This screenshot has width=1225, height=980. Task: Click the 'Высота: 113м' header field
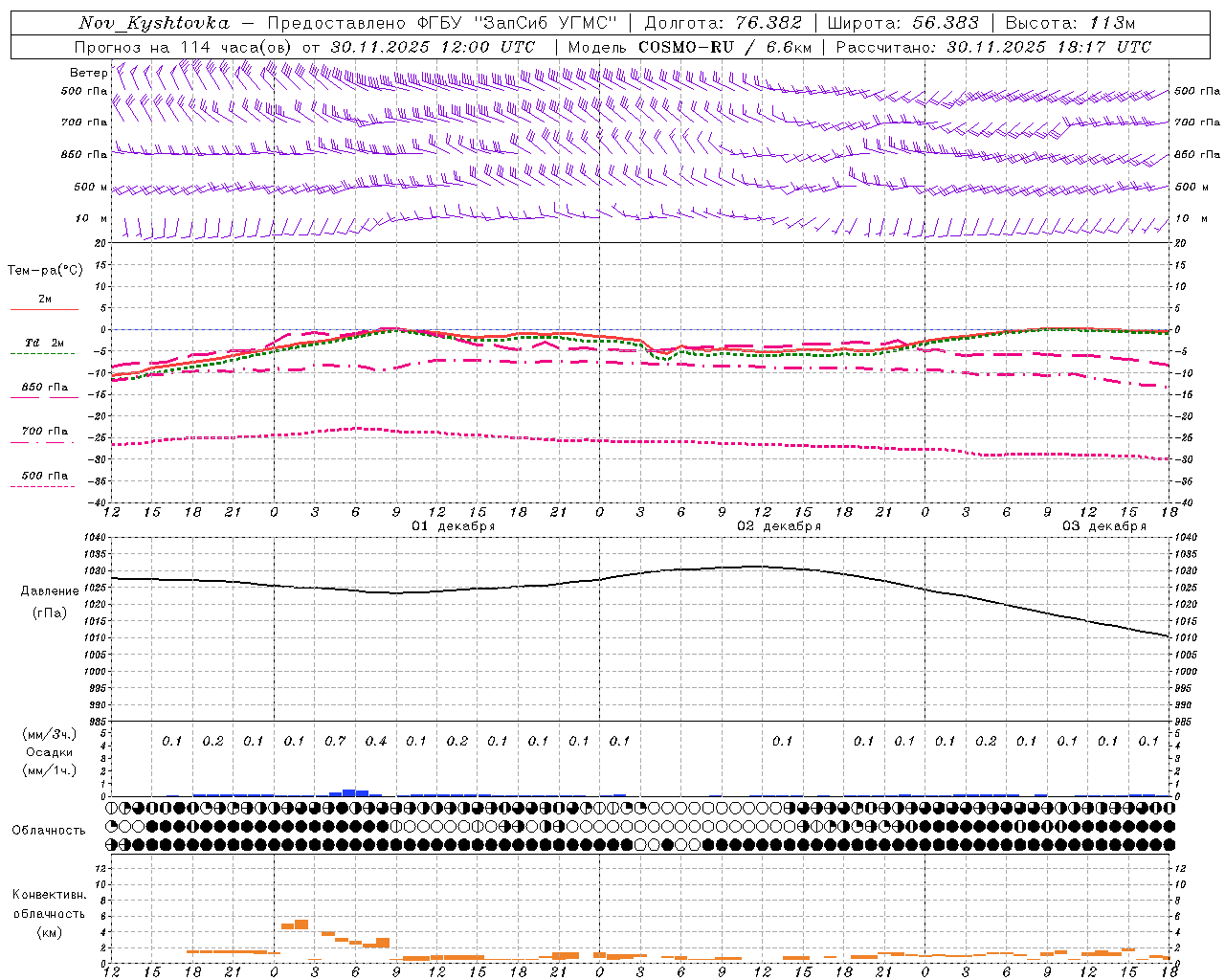pyautogui.click(x=1071, y=23)
